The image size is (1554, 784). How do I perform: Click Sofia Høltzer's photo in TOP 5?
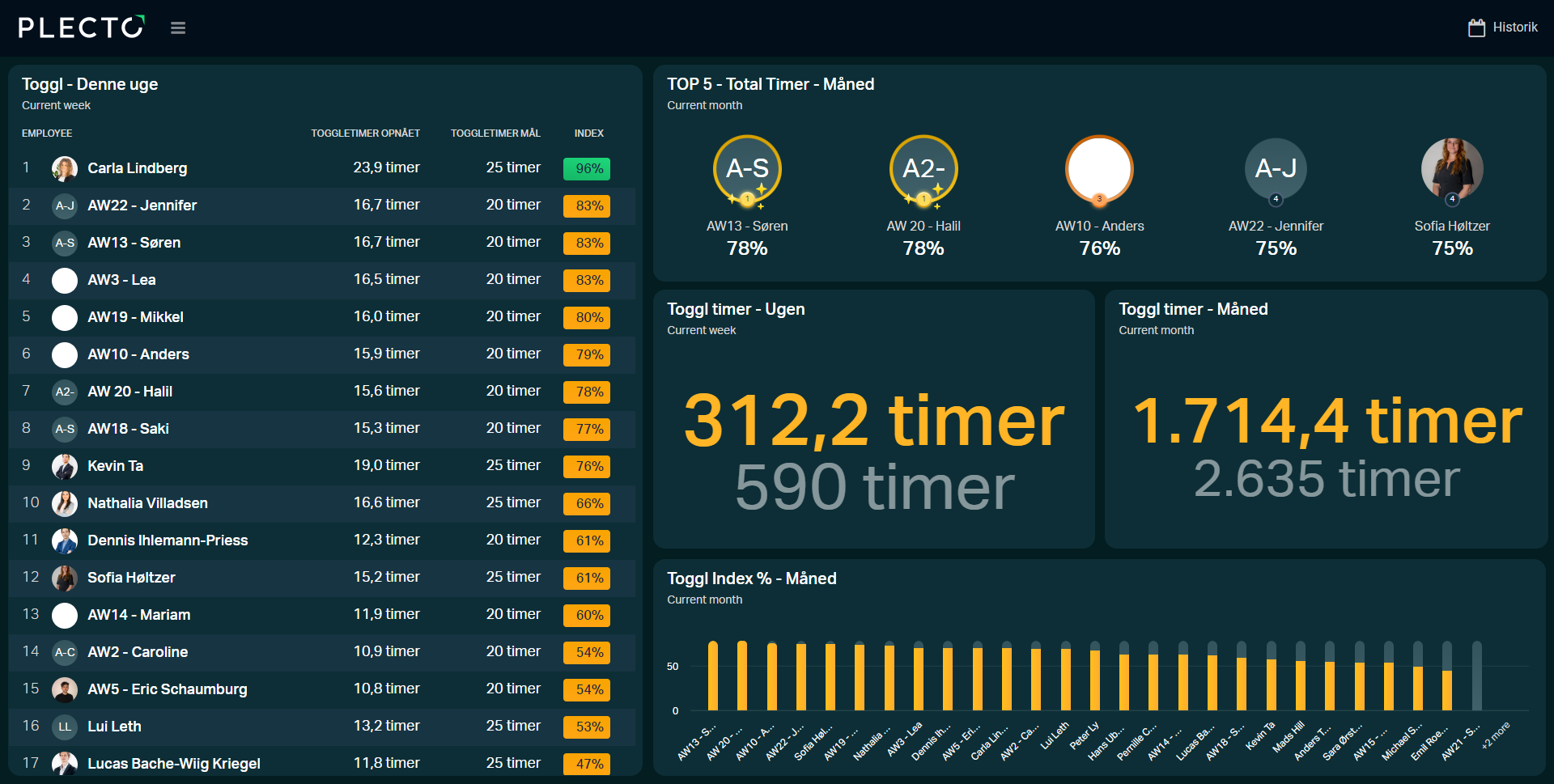(1452, 168)
